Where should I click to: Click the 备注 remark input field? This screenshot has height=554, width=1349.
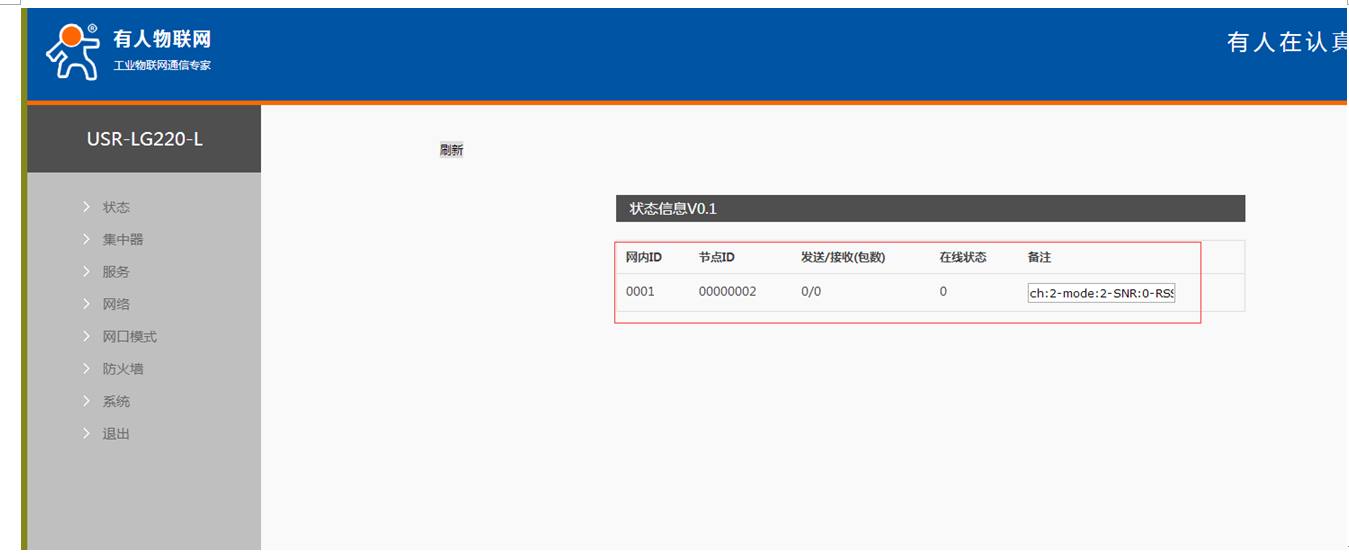[x=1101, y=293]
